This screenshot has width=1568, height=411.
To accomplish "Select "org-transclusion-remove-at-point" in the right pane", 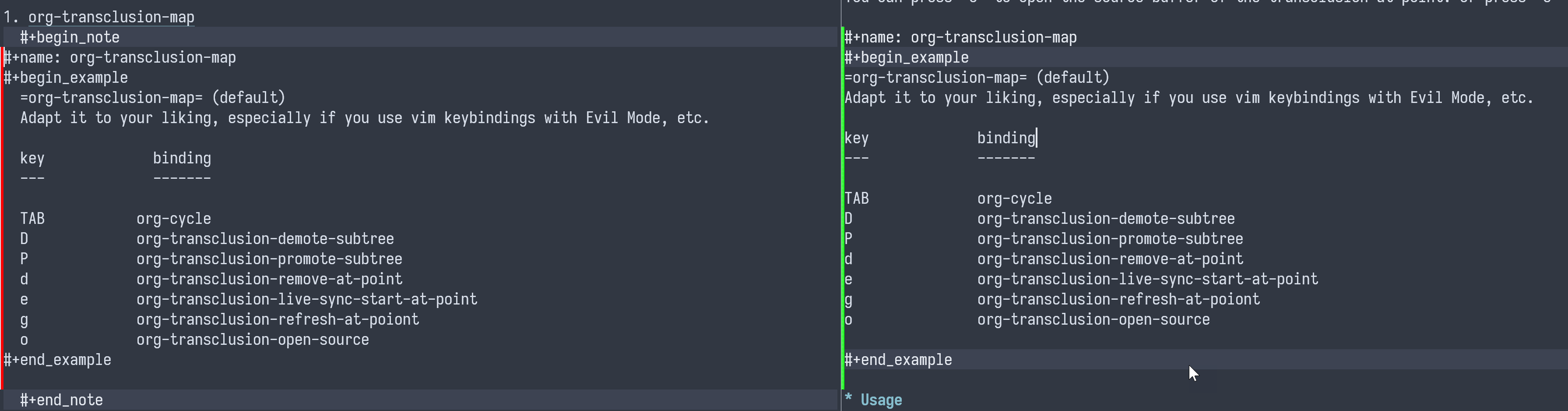I will pos(1110,259).
